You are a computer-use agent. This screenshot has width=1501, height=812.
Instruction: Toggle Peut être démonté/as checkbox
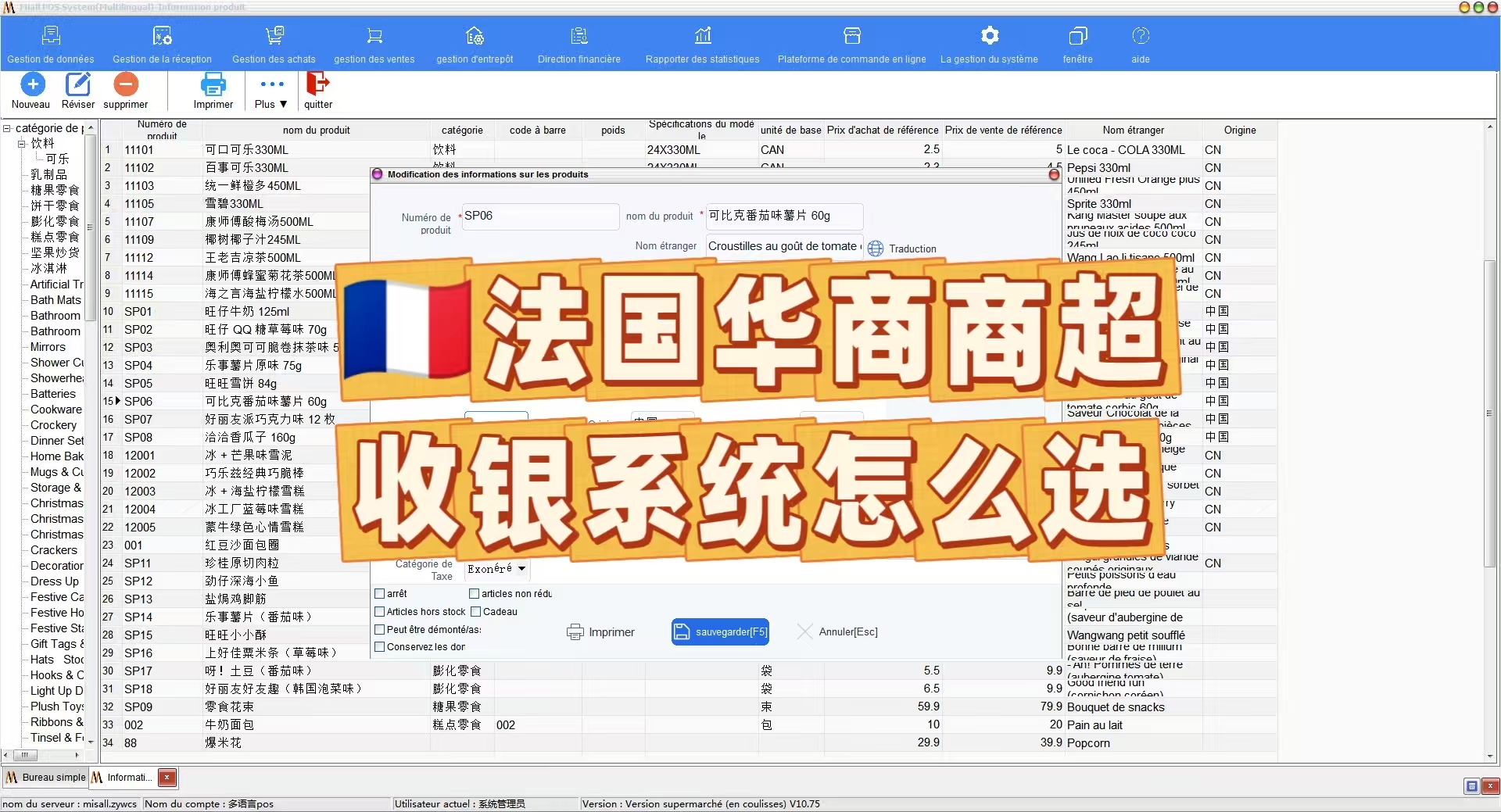pos(380,629)
